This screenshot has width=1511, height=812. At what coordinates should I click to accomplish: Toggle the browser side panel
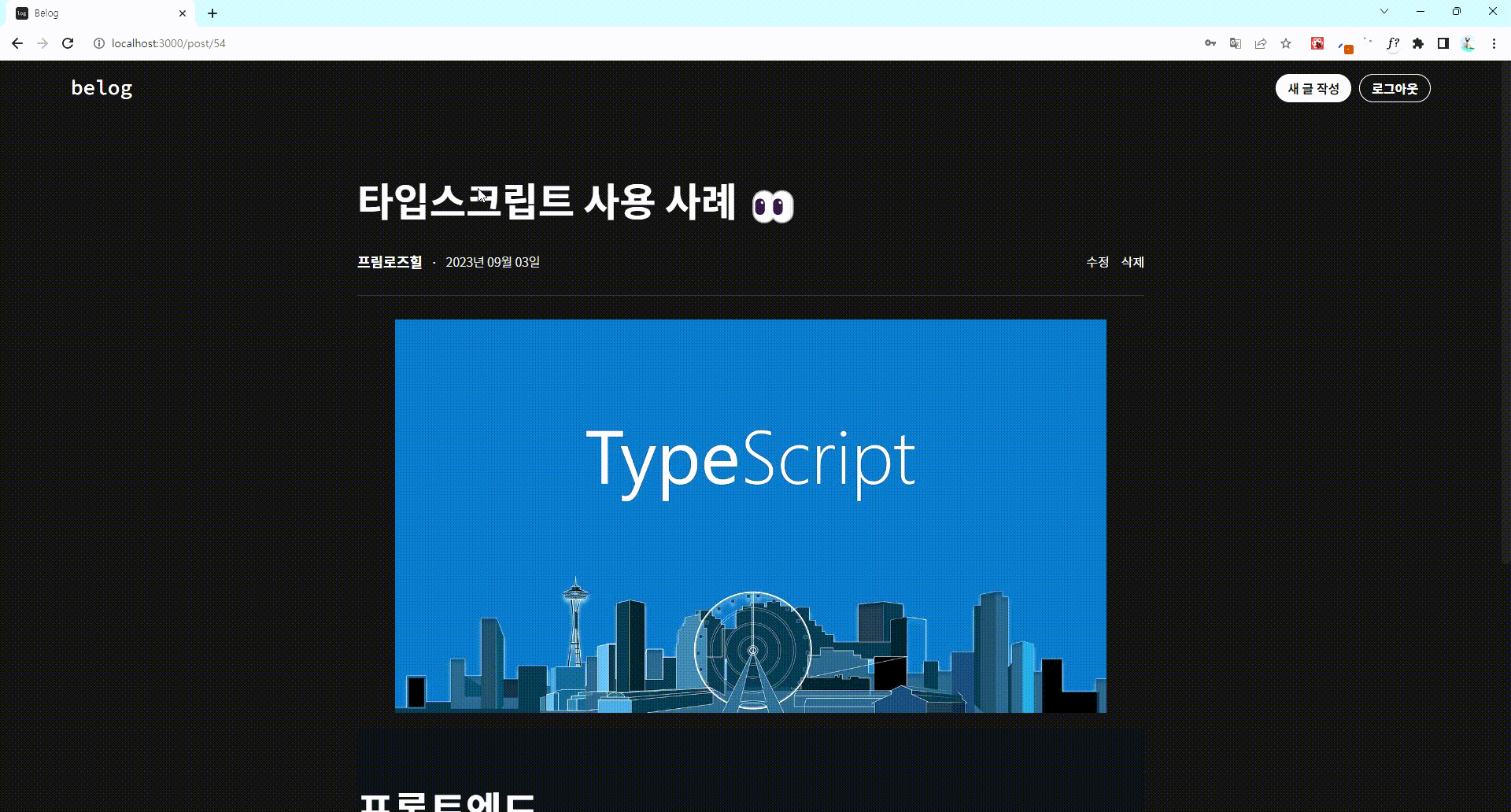coord(1443,43)
